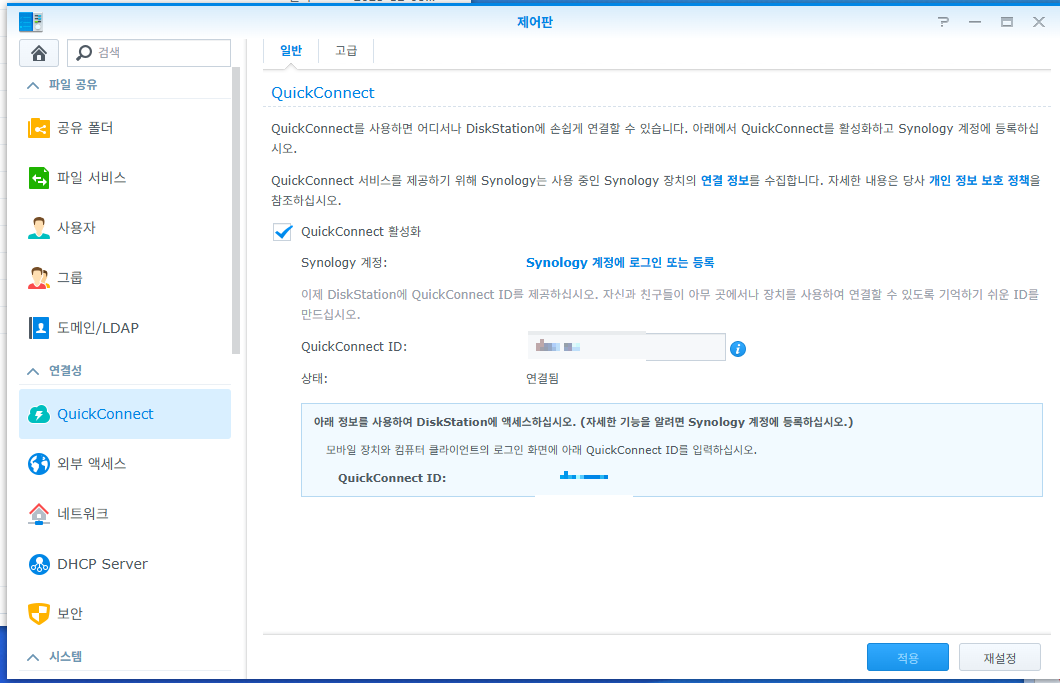Minimize the 제어판 window

point(975,22)
